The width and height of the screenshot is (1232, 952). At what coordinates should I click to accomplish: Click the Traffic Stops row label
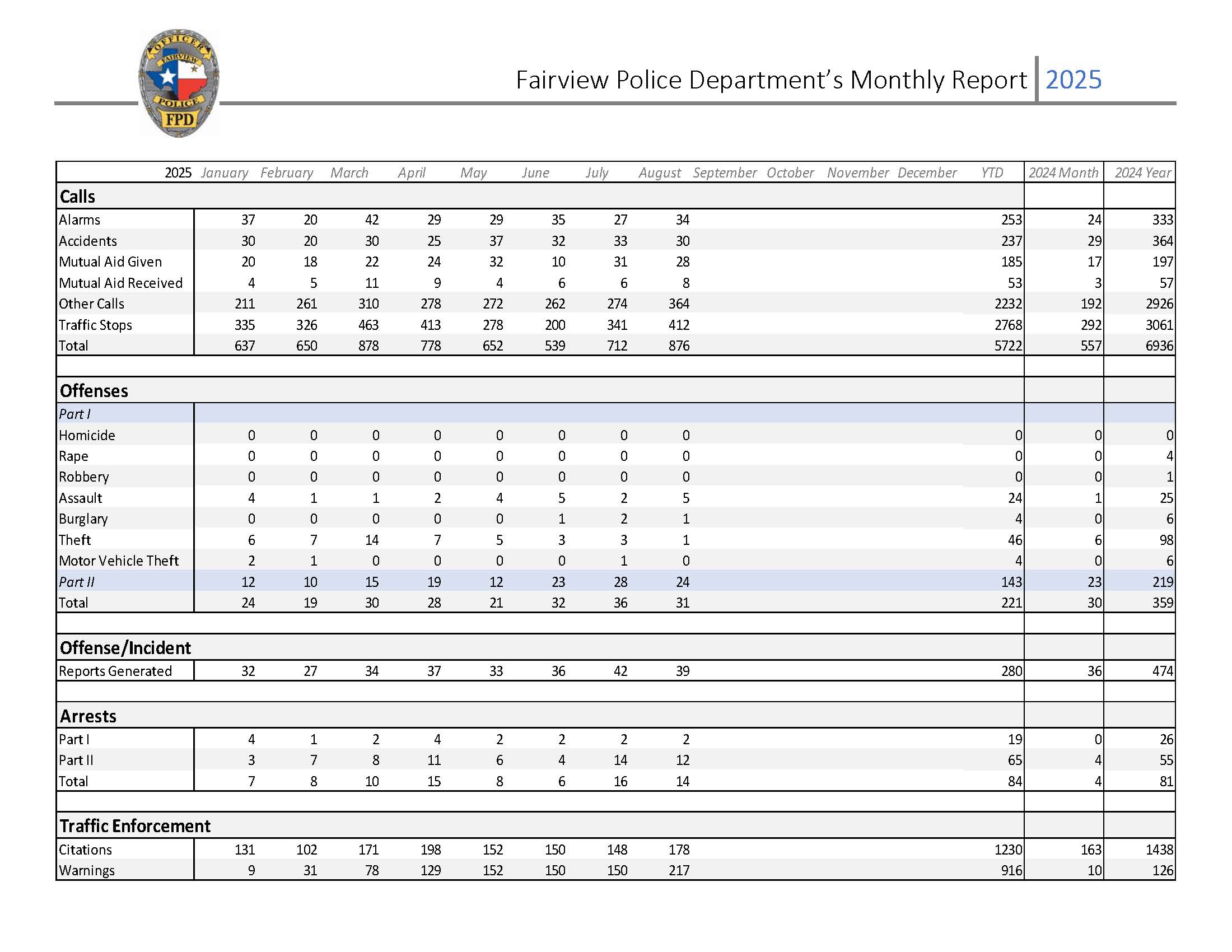pos(96,325)
